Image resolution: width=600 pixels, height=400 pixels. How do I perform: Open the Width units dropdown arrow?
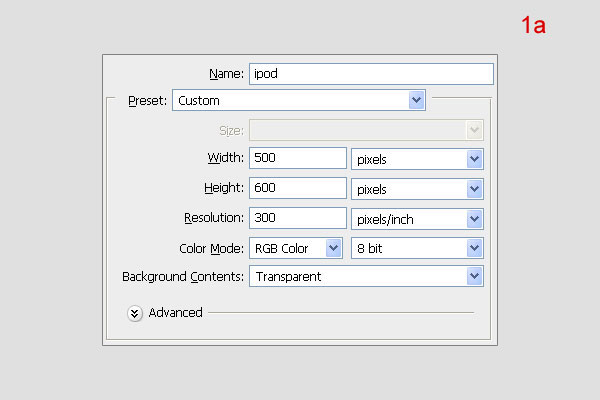tap(474, 159)
